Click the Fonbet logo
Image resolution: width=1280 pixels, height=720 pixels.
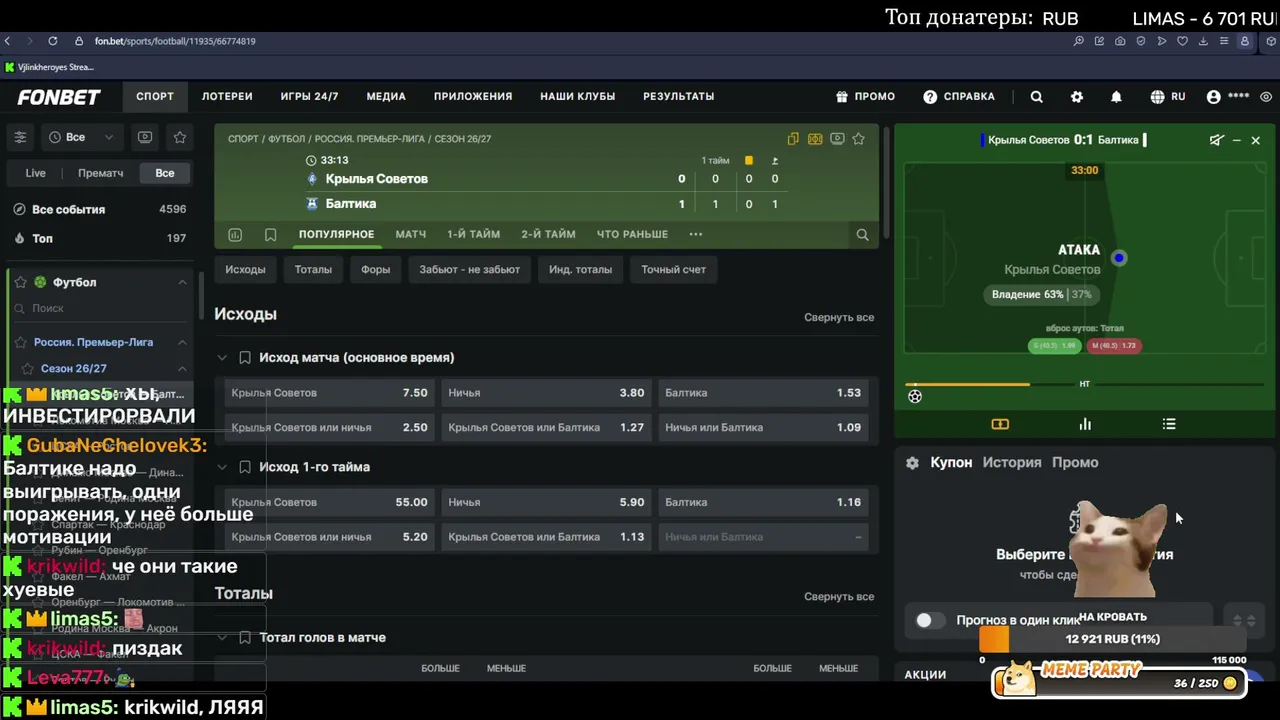pos(59,97)
